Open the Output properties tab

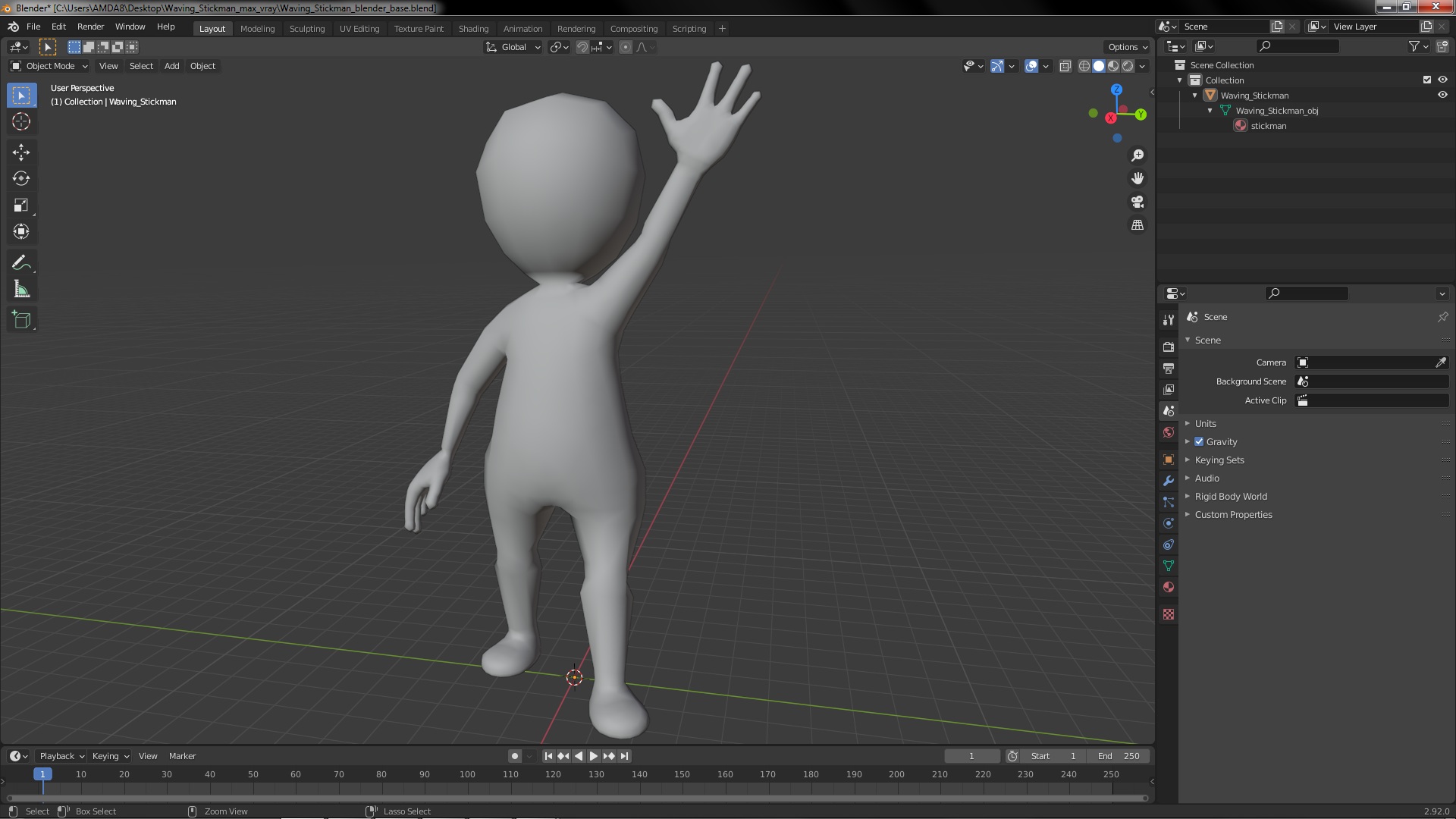pyautogui.click(x=1169, y=368)
